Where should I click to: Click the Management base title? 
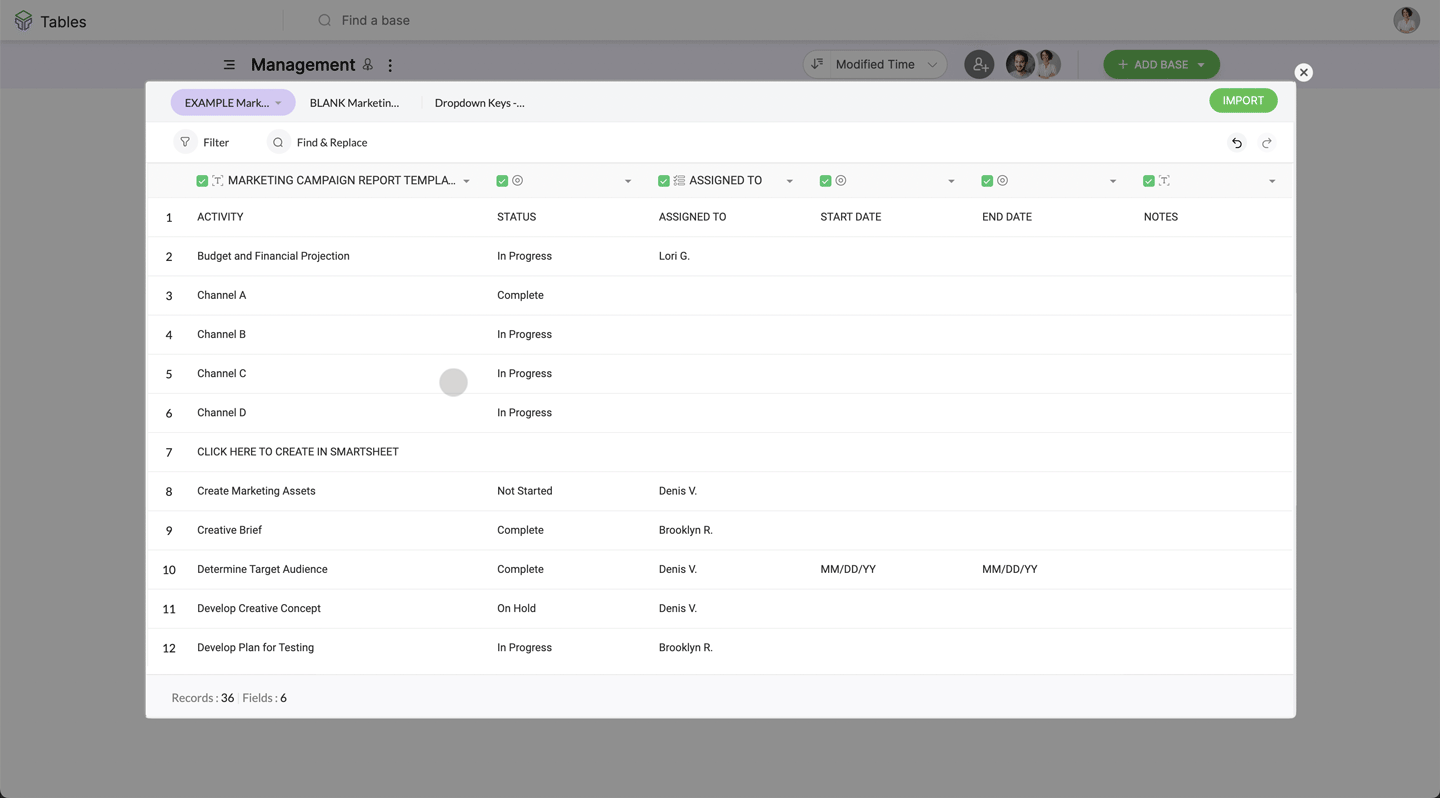pyautogui.click(x=303, y=65)
